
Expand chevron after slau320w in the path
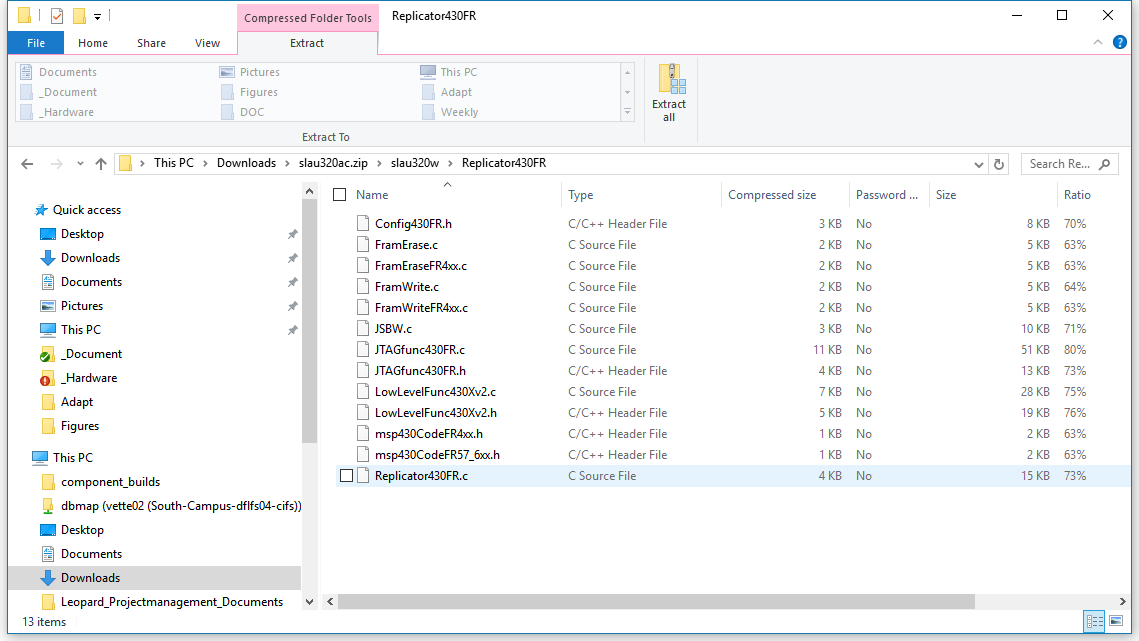pos(450,164)
